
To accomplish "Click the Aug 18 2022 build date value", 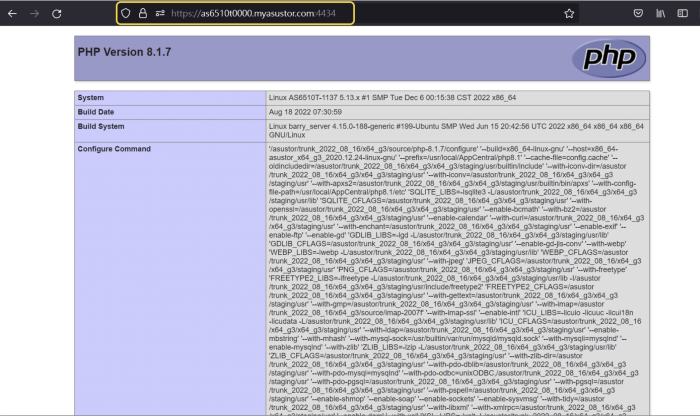I will point(307,112).
